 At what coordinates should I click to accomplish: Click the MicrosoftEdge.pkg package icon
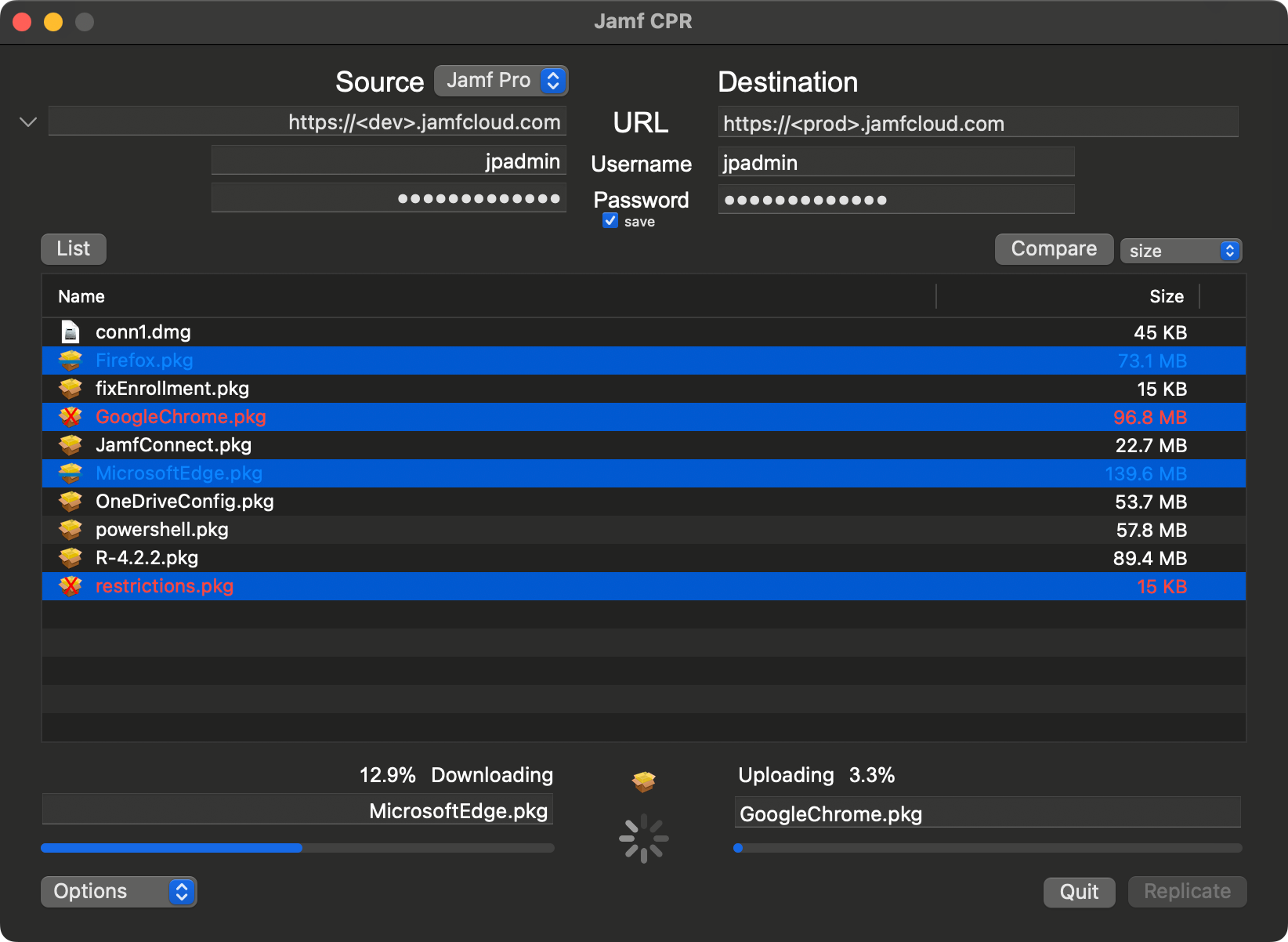(x=71, y=473)
